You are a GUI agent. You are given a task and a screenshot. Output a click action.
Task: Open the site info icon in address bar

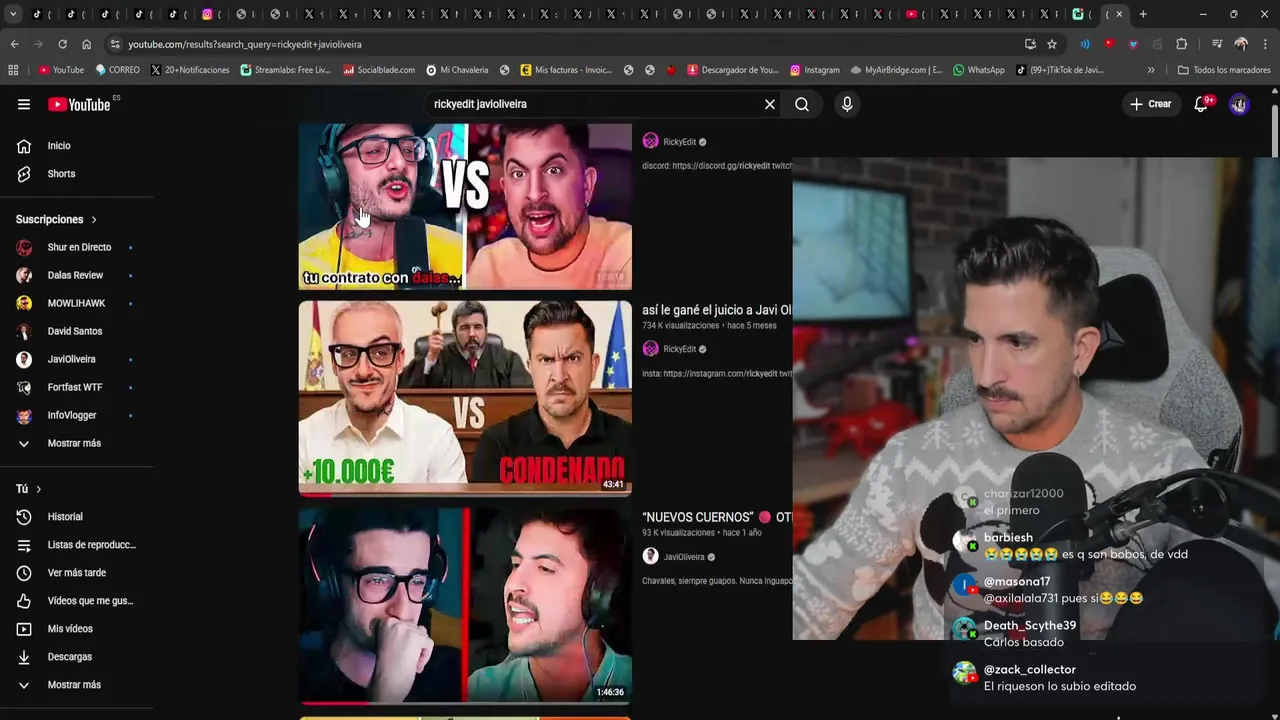(115, 44)
